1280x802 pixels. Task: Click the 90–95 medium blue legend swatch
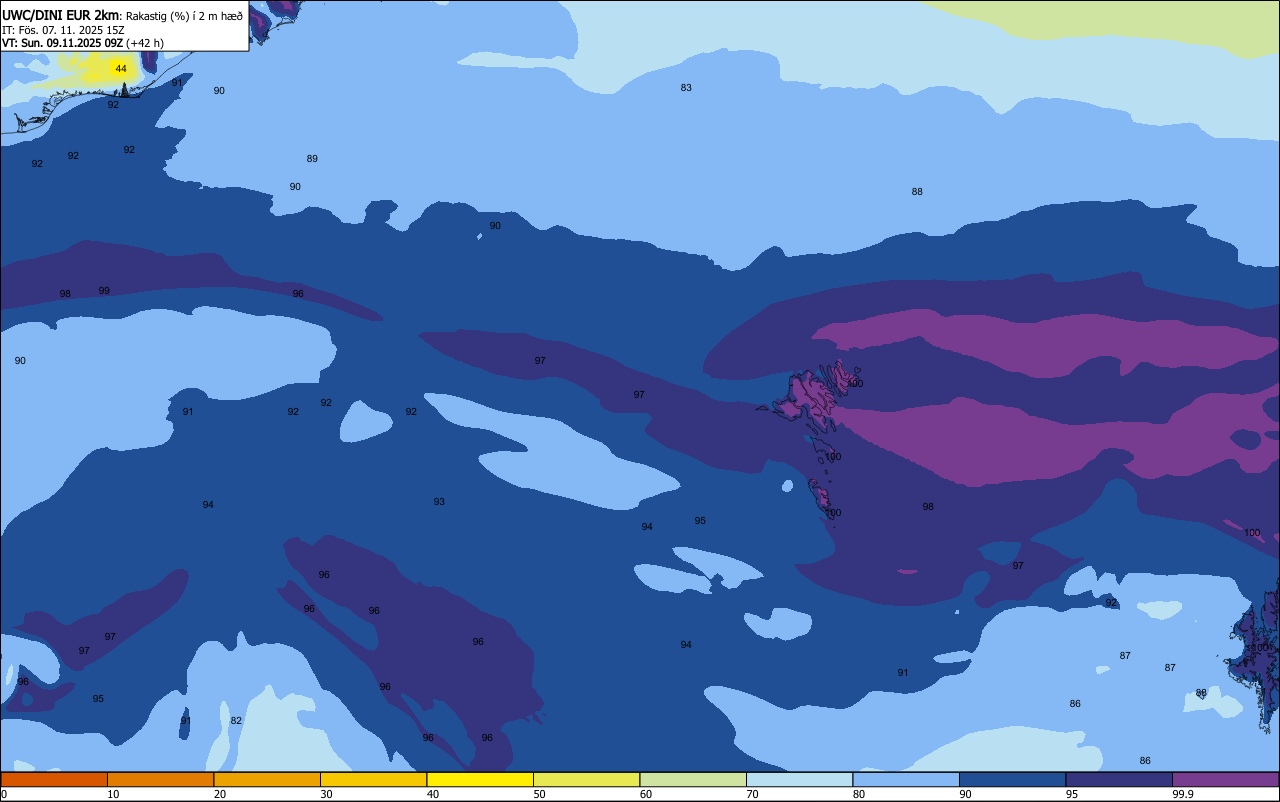pyautogui.click(x=1012, y=779)
